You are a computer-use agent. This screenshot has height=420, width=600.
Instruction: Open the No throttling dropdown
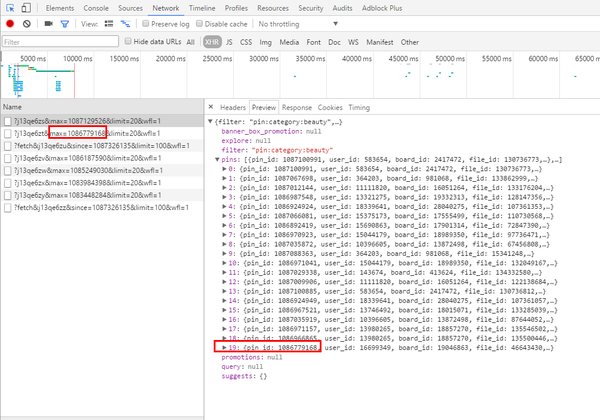298,24
